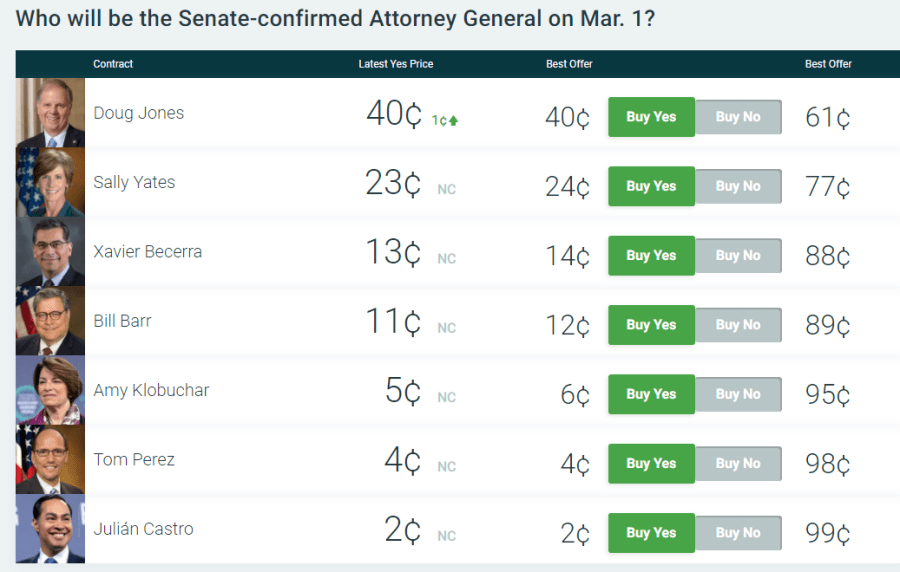The image size is (900, 572).
Task: Click Sally Yates's photo thumbnail
Action: 50,183
